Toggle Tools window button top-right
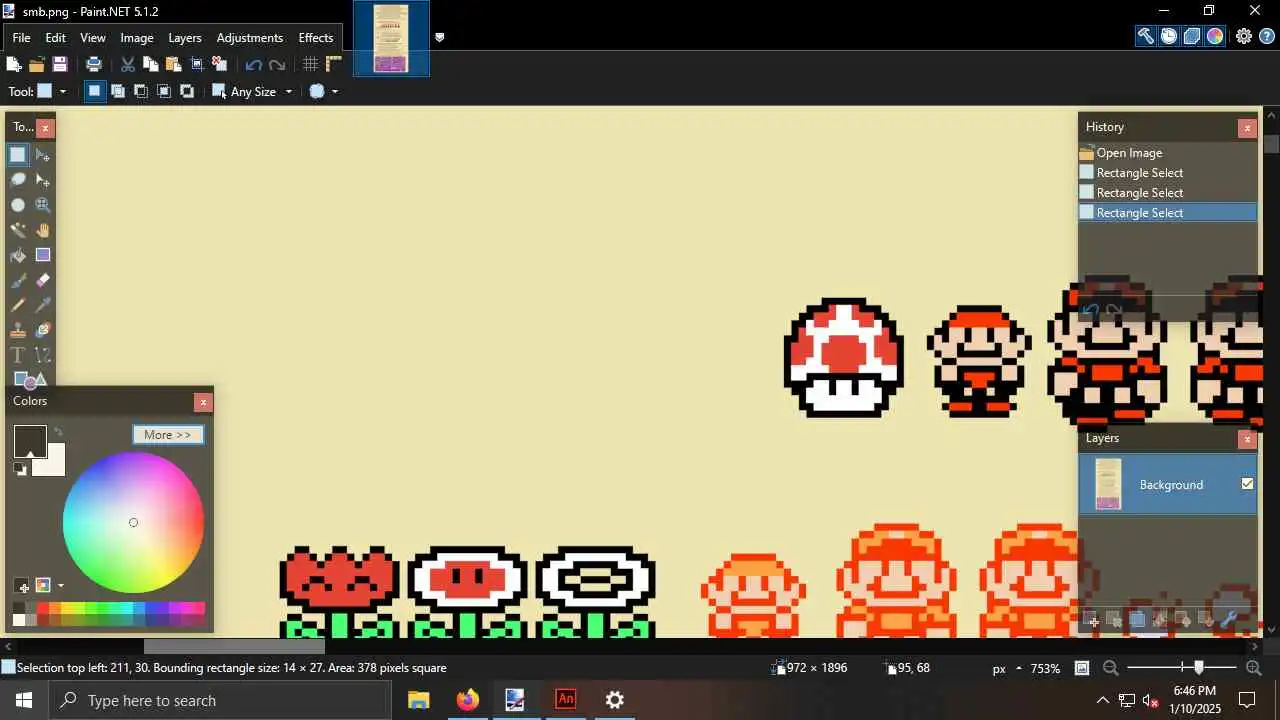This screenshot has width=1280, height=720. 1146,36
